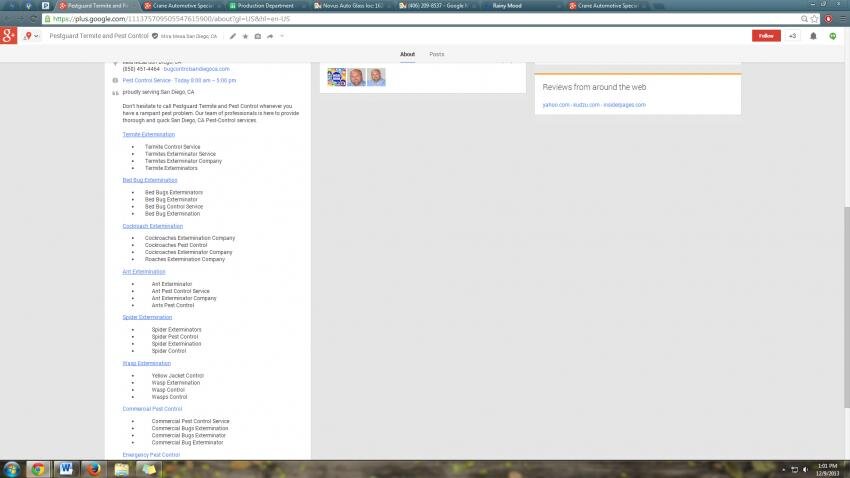Open the pinned P browser tab
The width and height of the screenshot is (850, 478).
click(46, 5)
